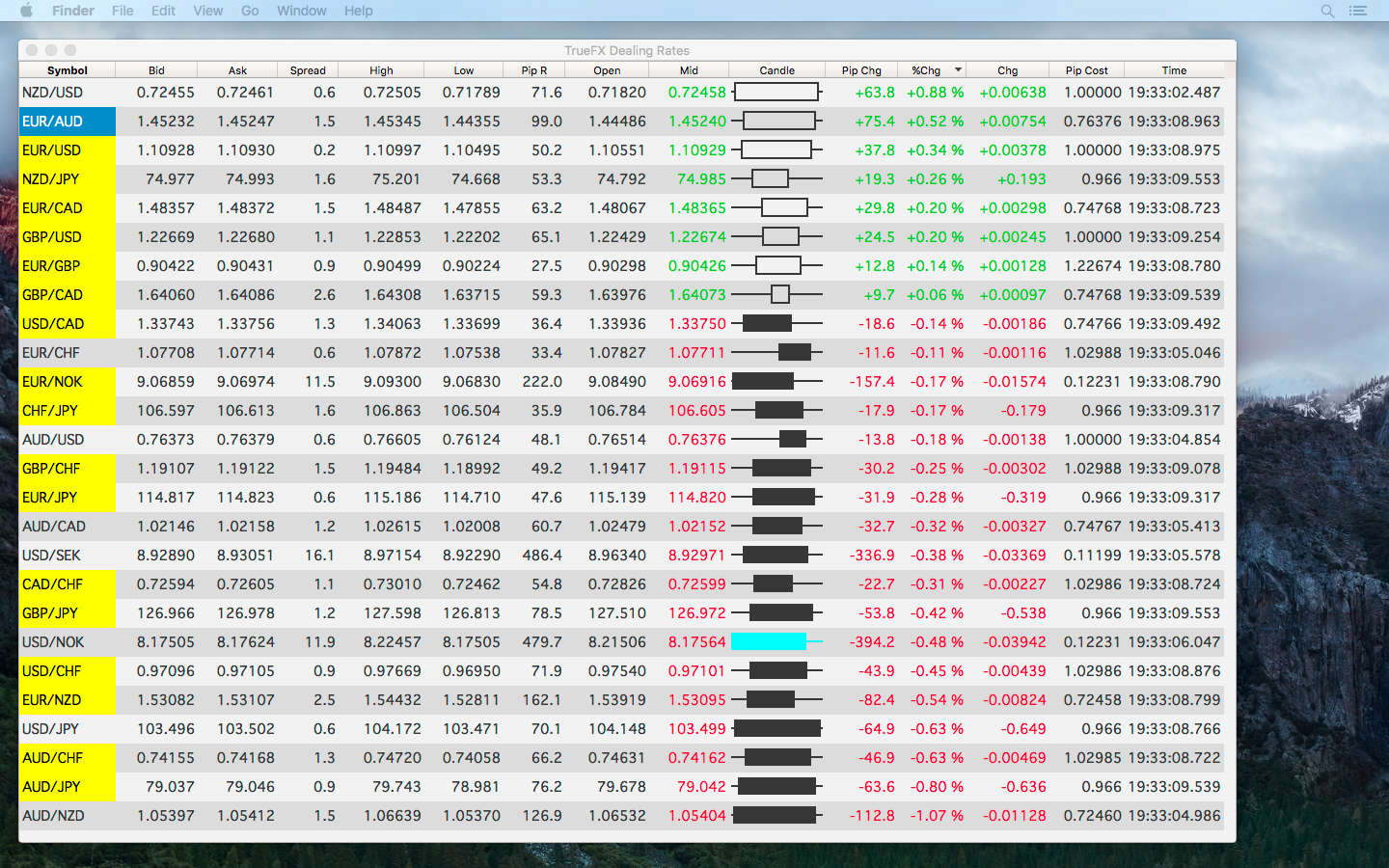Sort by Open column header
The width and height of the screenshot is (1389, 868).
coord(607,70)
